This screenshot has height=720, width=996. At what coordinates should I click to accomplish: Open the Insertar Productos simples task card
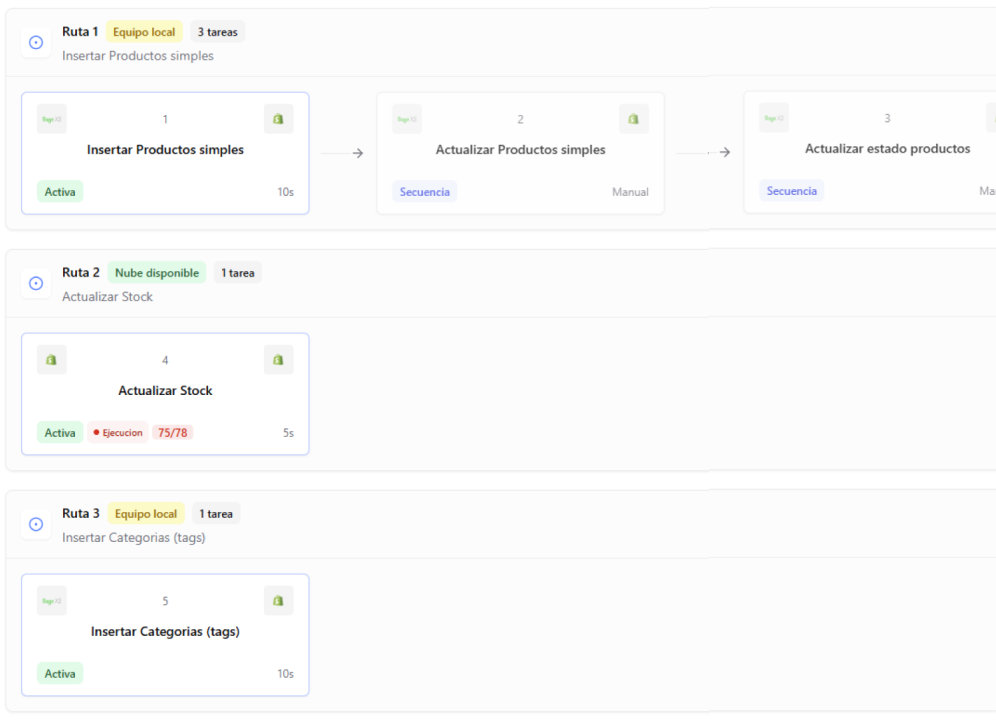point(165,153)
